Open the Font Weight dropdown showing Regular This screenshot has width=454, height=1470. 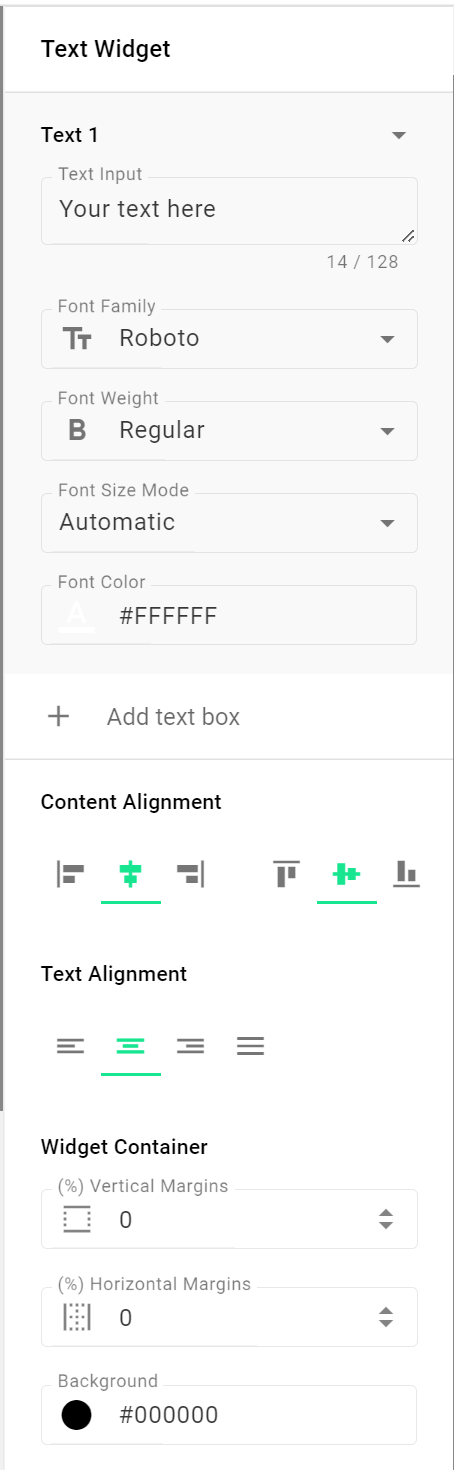tap(229, 431)
